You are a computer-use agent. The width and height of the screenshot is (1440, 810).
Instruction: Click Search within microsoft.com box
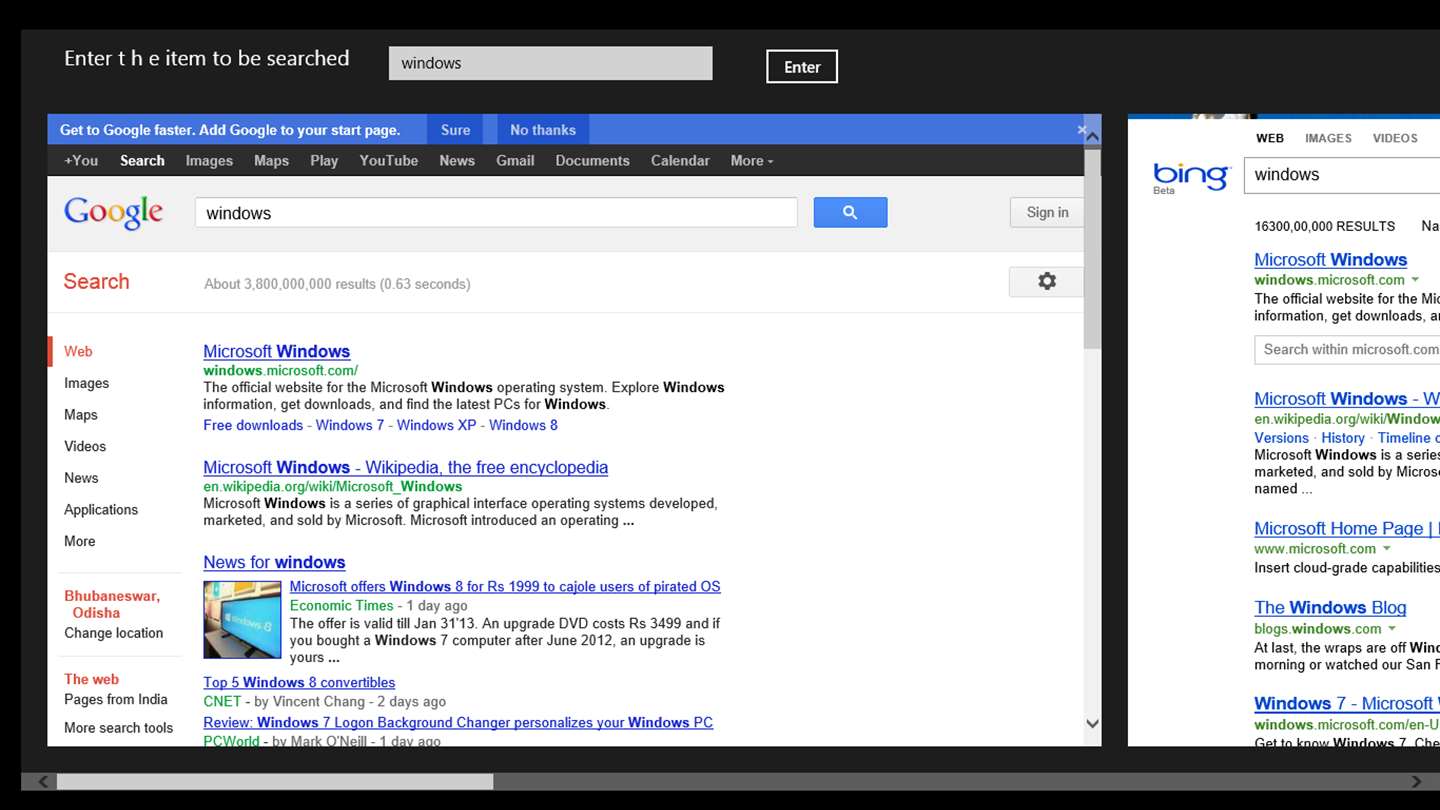[1347, 349]
